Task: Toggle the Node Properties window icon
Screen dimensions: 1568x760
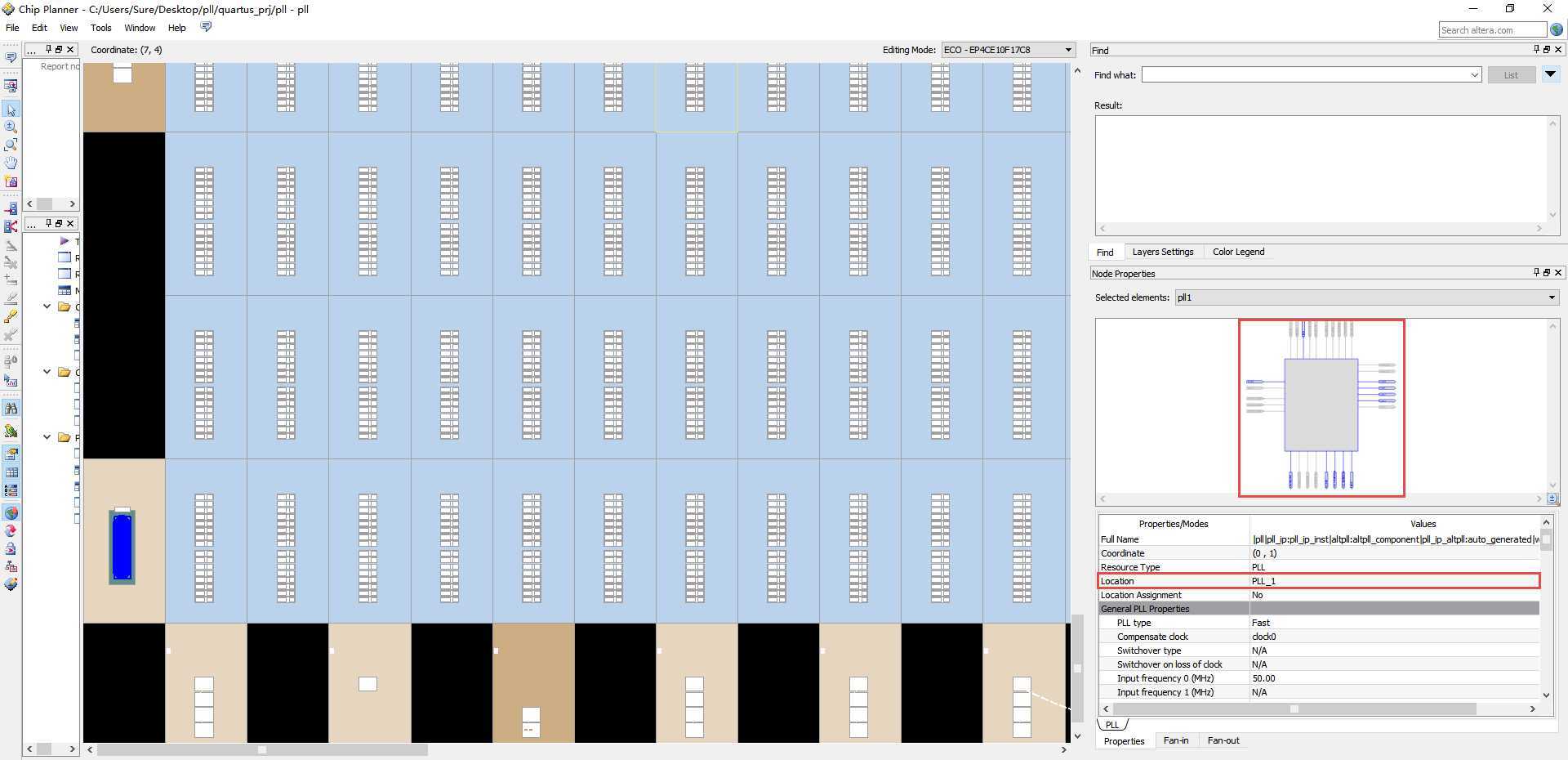Action: point(11,454)
